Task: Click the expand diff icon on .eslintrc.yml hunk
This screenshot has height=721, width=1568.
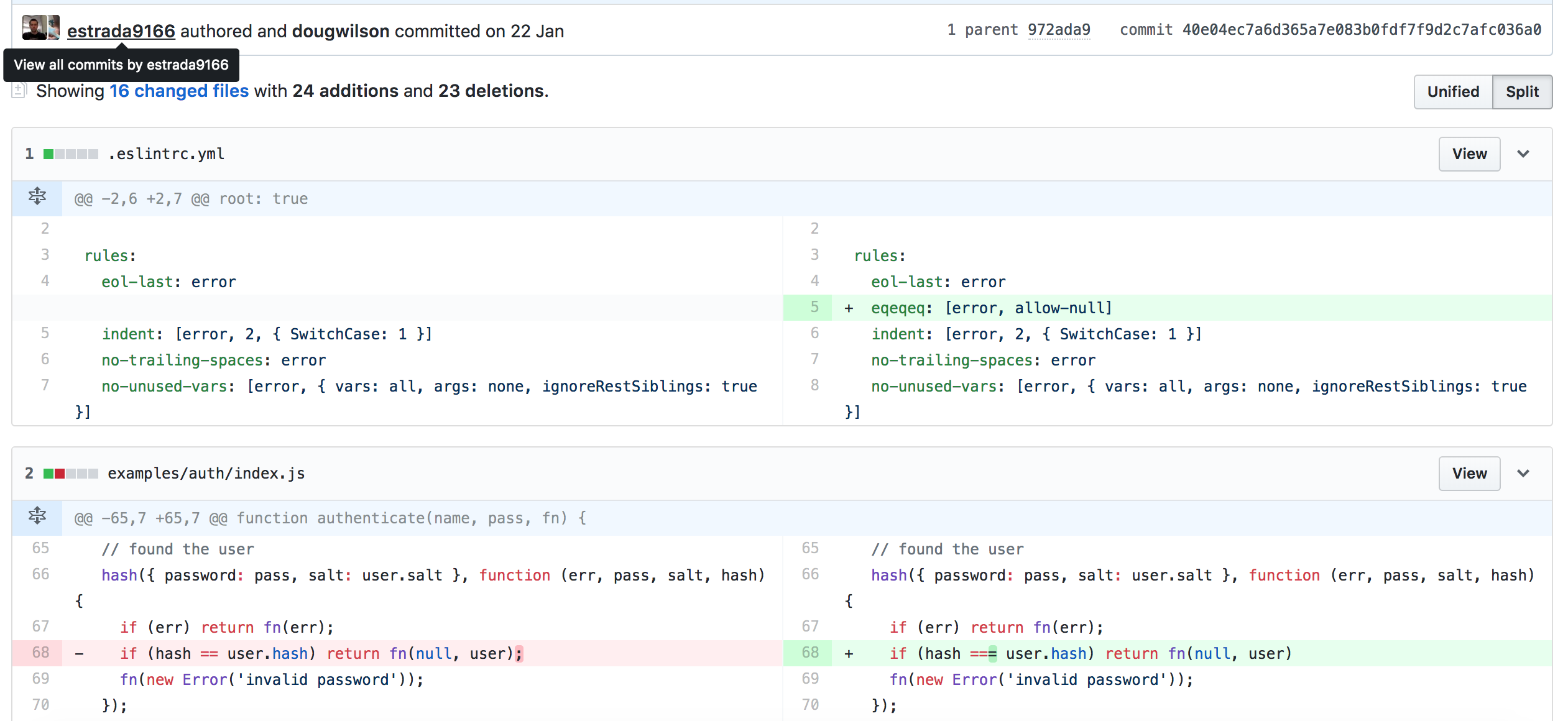Action: pos(37,198)
